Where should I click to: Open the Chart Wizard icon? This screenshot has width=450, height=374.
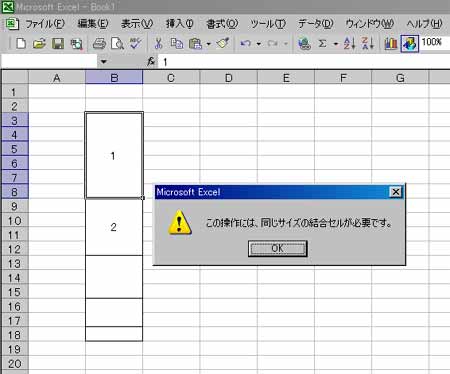391,43
